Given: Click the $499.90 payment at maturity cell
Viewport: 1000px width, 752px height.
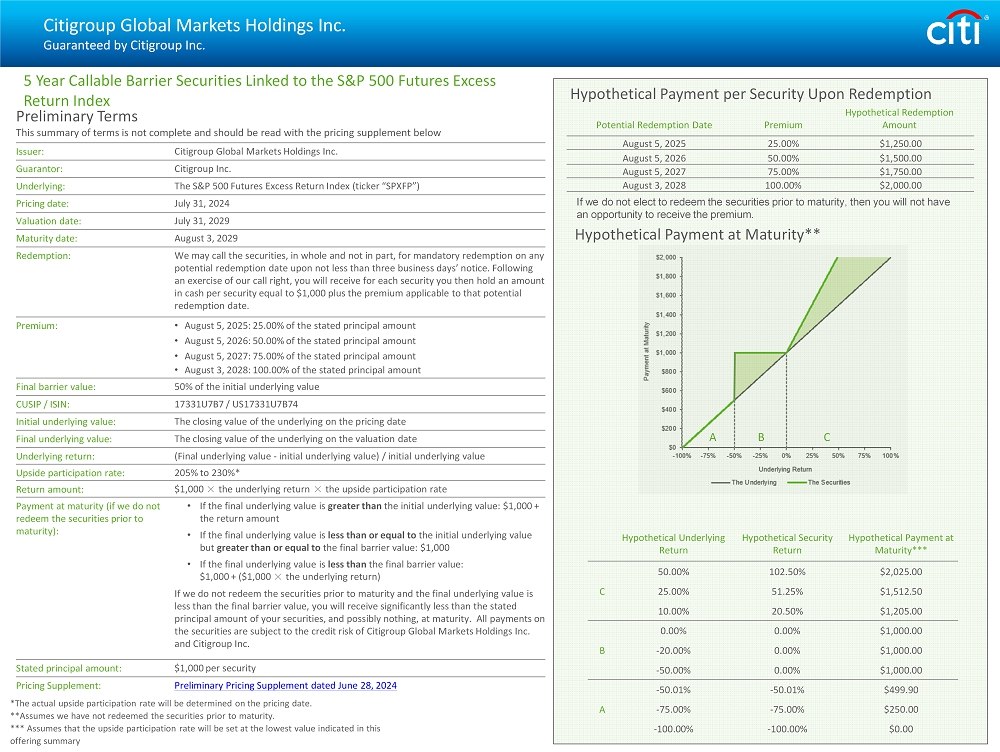Looking at the screenshot, I should (x=900, y=690).
